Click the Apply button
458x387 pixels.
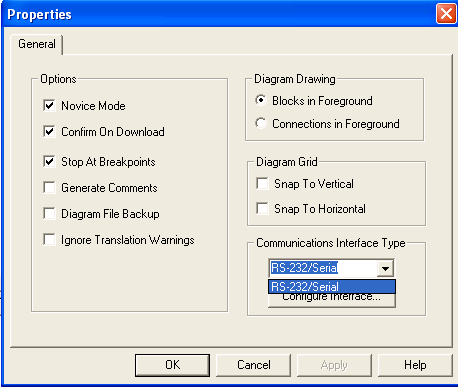pos(334,365)
